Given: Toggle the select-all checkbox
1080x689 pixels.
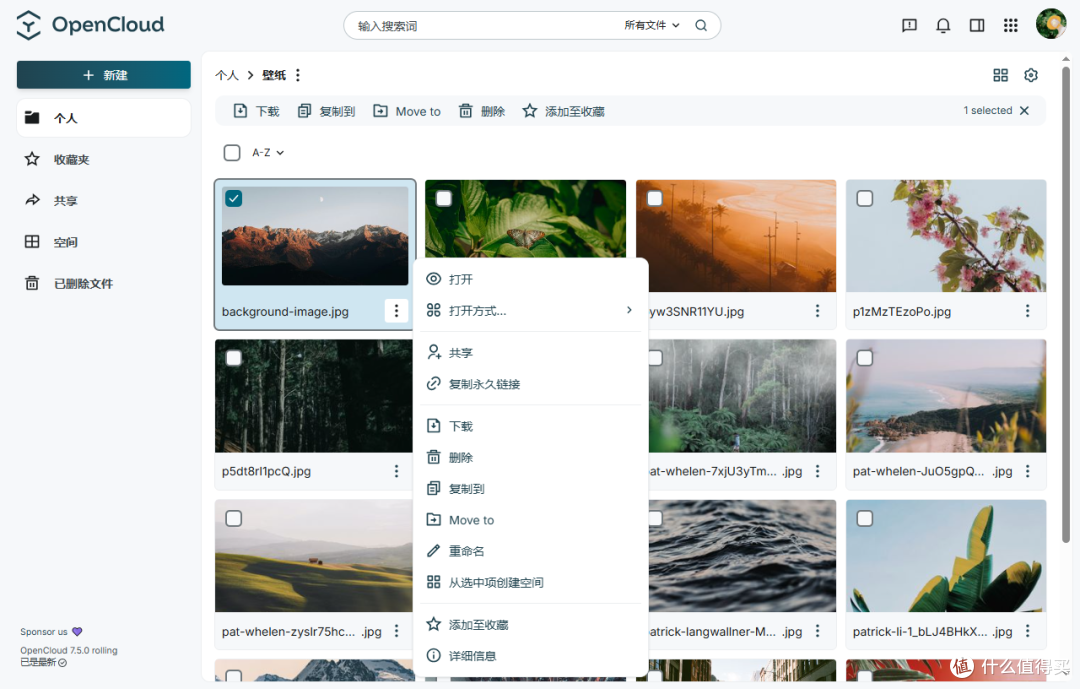Looking at the screenshot, I should 232,152.
